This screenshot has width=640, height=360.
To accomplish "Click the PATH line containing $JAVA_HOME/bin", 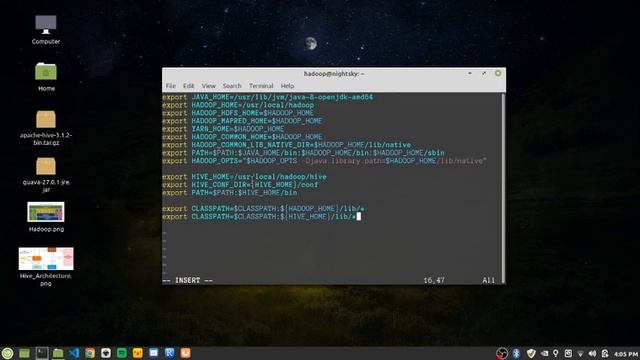I will pos(303,153).
